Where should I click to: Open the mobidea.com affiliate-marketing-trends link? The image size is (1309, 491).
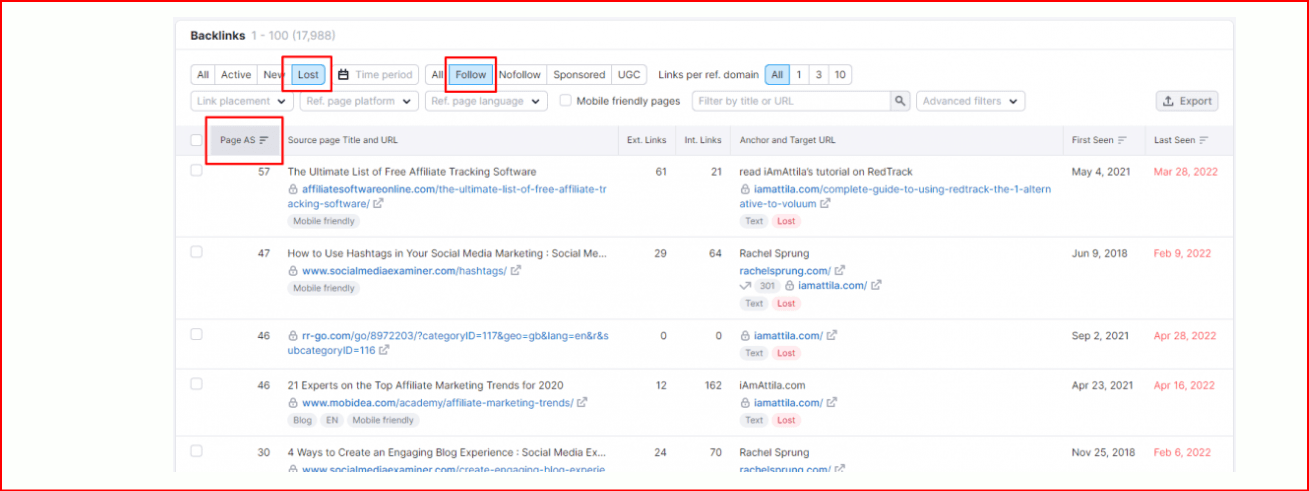coord(437,403)
